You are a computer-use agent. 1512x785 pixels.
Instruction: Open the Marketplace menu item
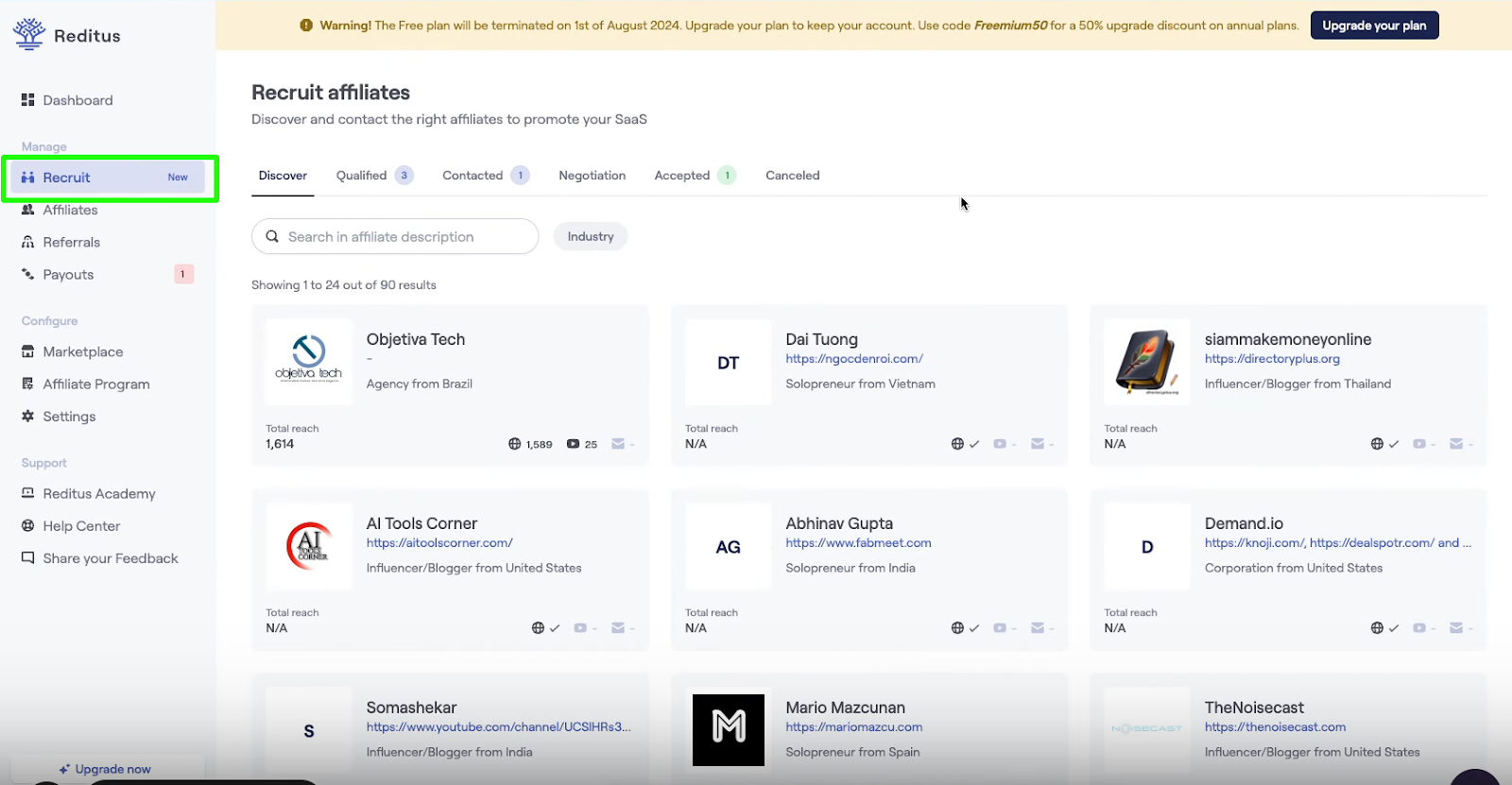pos(109,351)
